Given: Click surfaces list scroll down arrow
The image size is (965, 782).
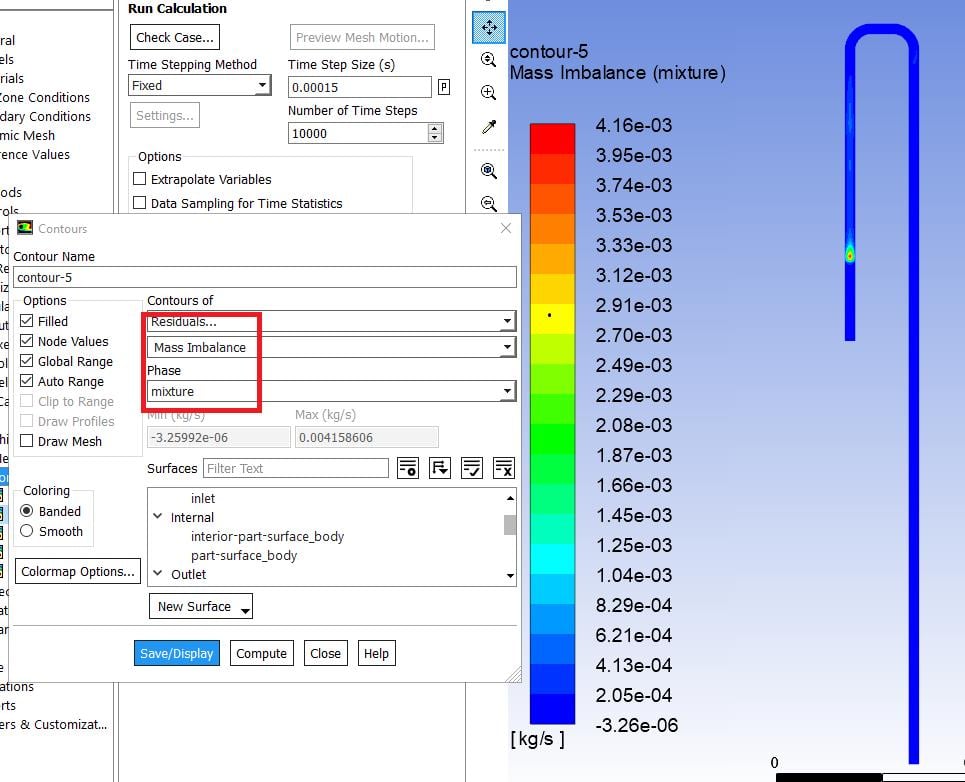Looking at the screenshot, I should [510, 576].
